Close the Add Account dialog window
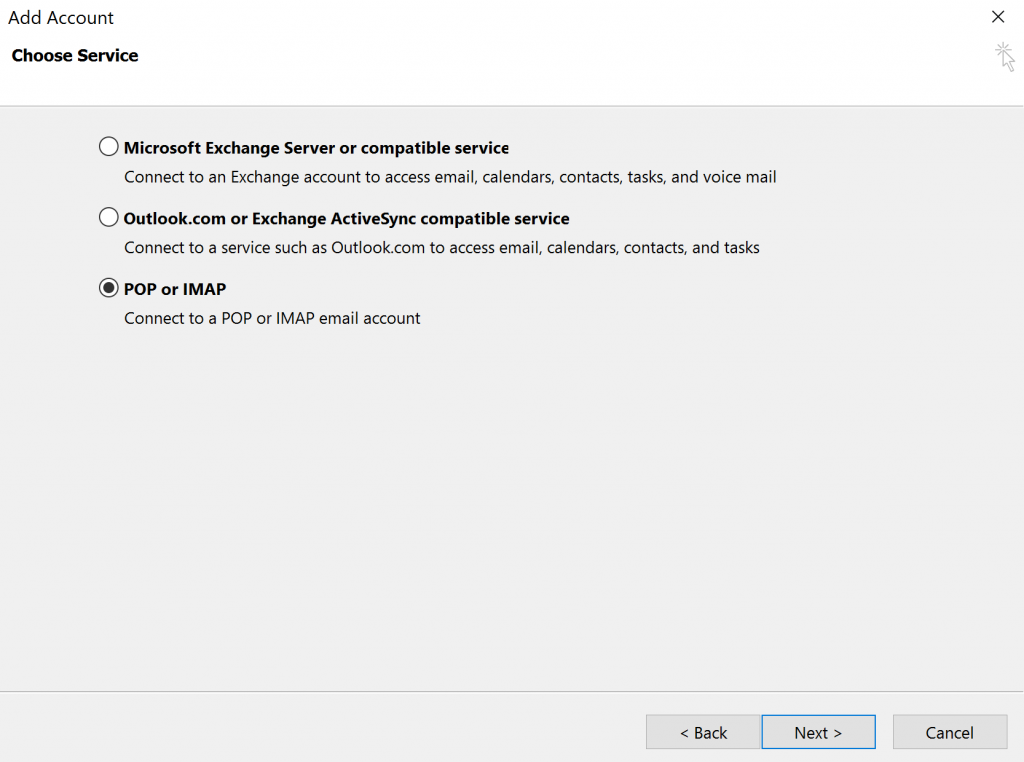1024x762 pixels. tap(997, 17)
